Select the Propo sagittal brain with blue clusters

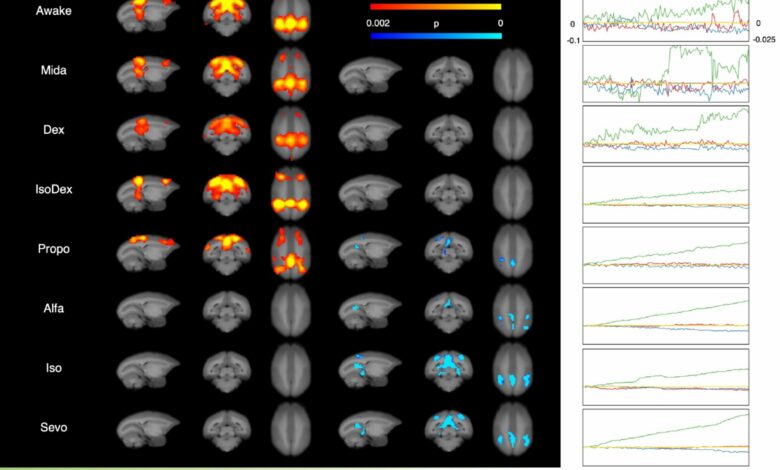(371, 253)
